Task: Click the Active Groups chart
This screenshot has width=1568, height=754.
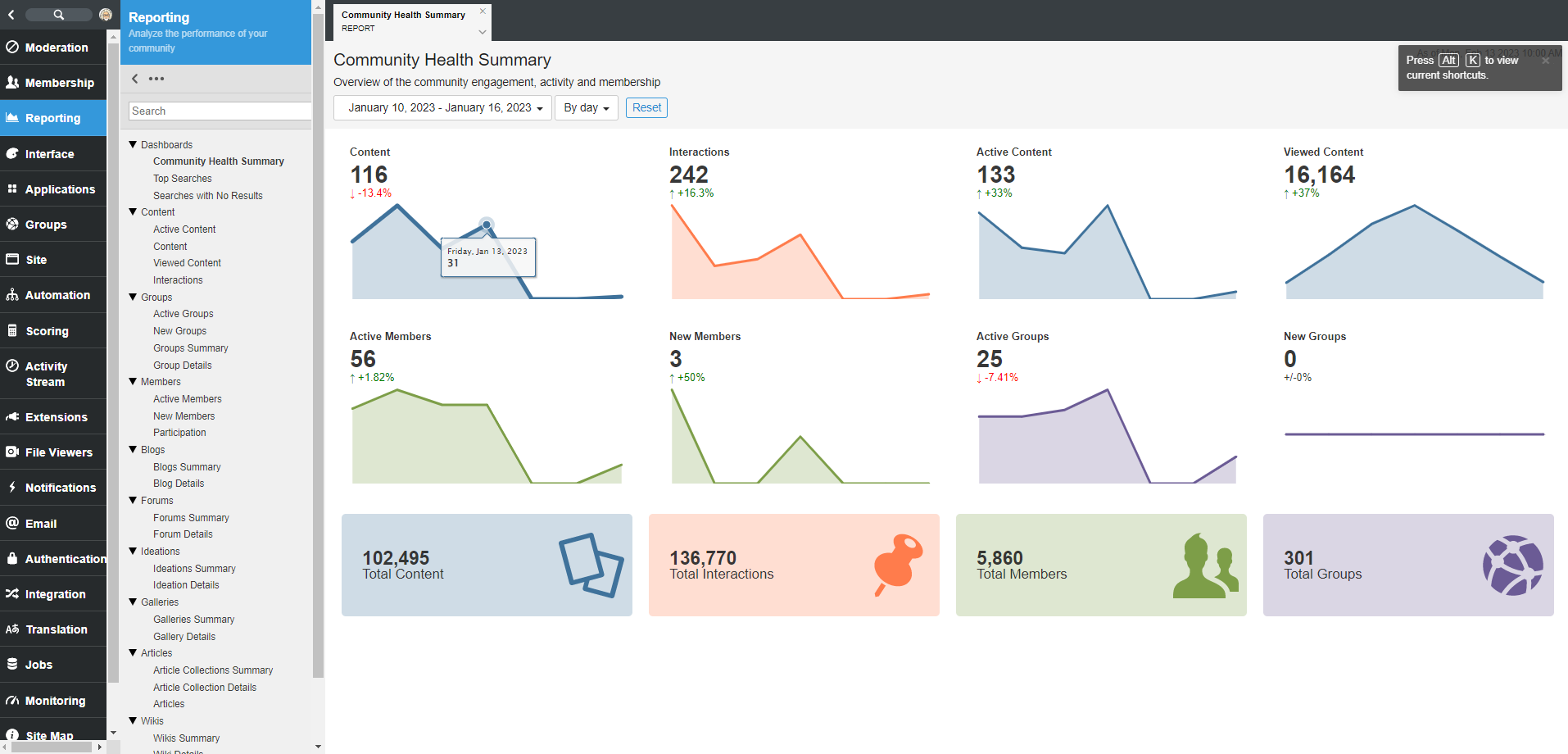Action: tap(1107, 436)
